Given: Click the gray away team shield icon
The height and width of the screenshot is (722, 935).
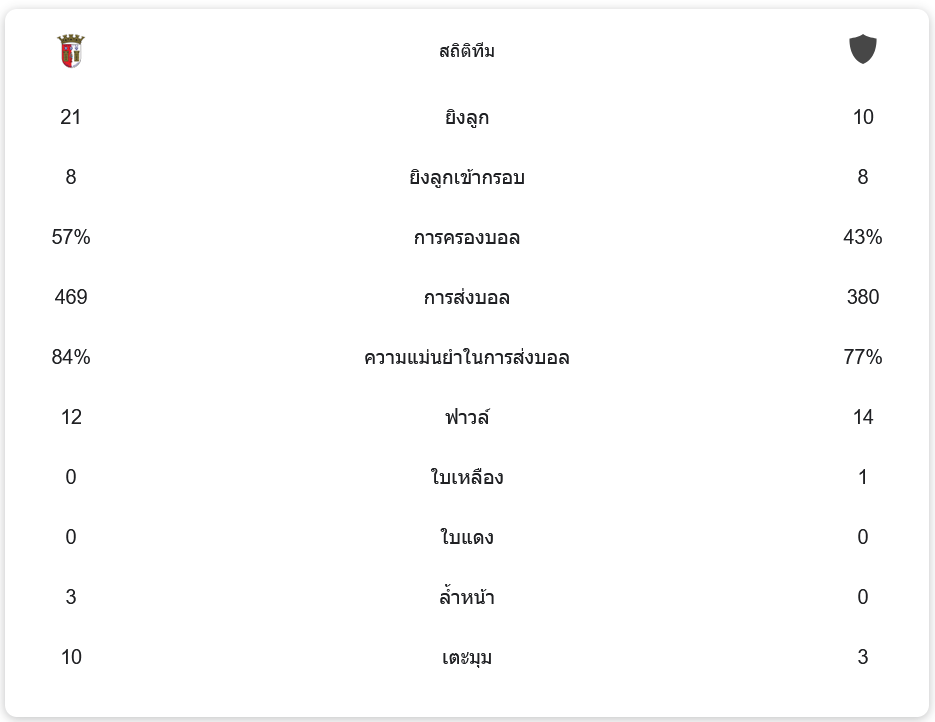Looking at the screenshot, I should [x=862, y=49].
